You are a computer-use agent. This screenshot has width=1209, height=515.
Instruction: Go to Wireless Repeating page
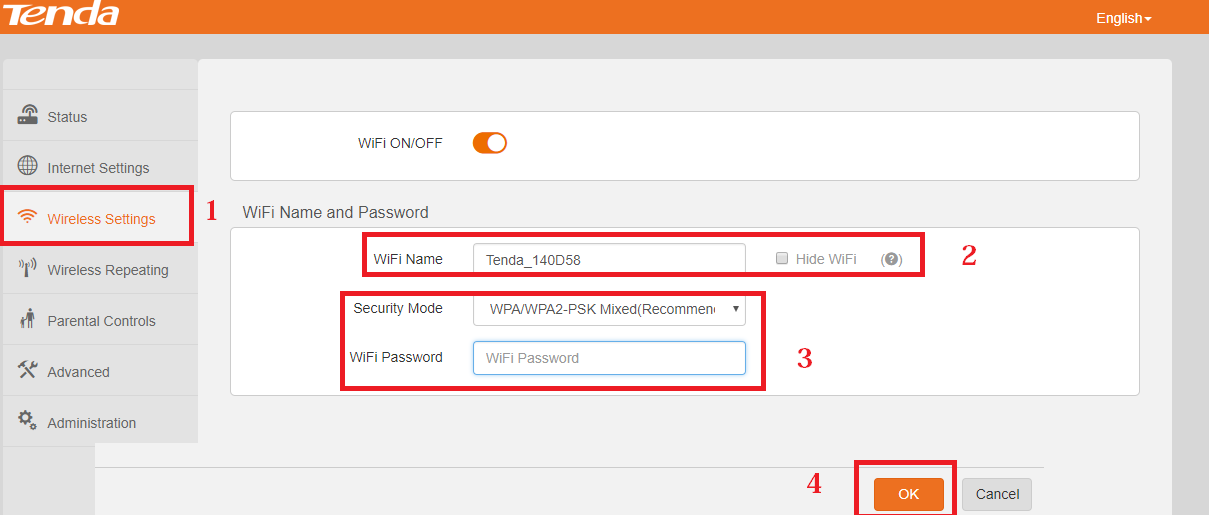pos(108,270)
